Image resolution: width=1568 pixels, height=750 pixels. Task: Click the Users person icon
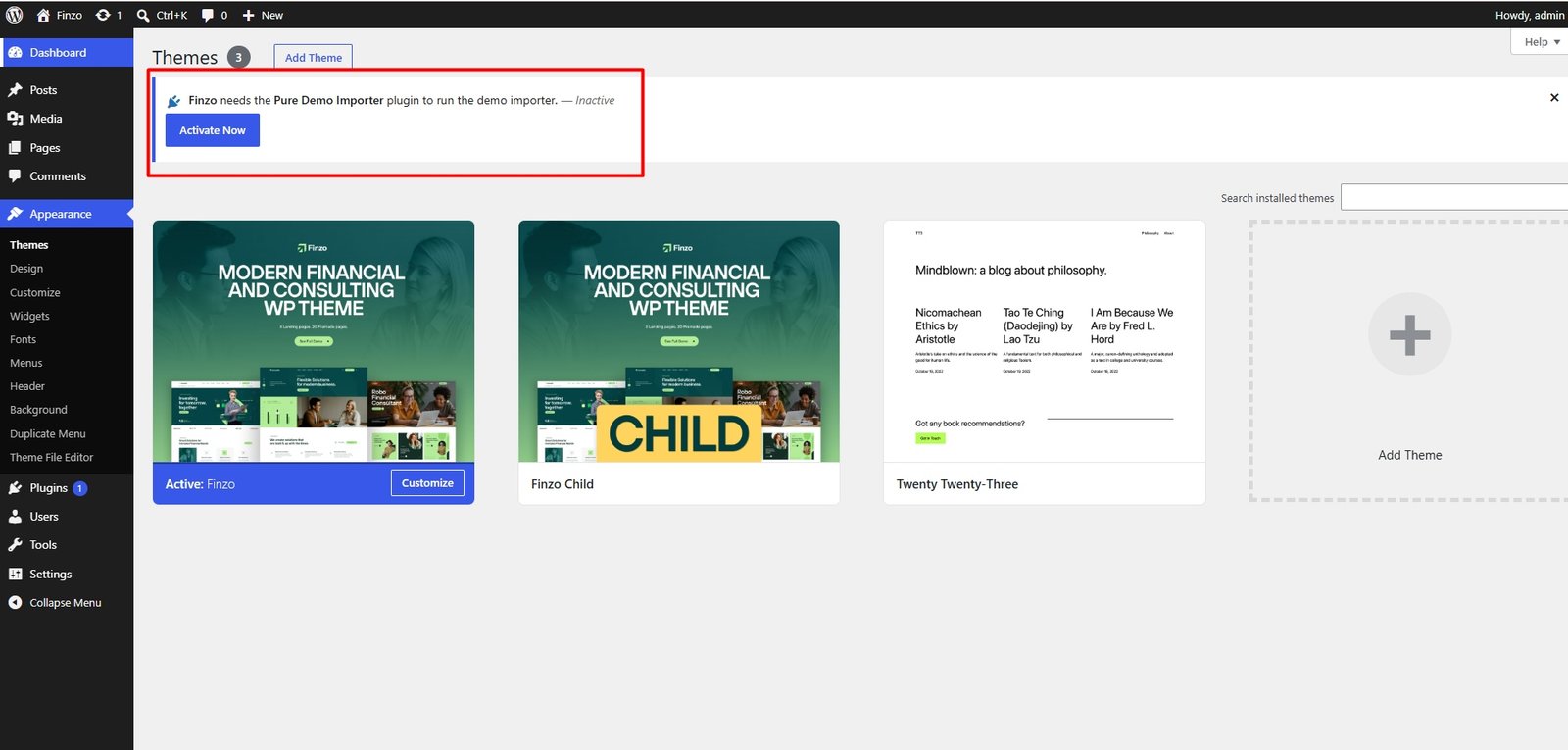click(x=15, y=517)
